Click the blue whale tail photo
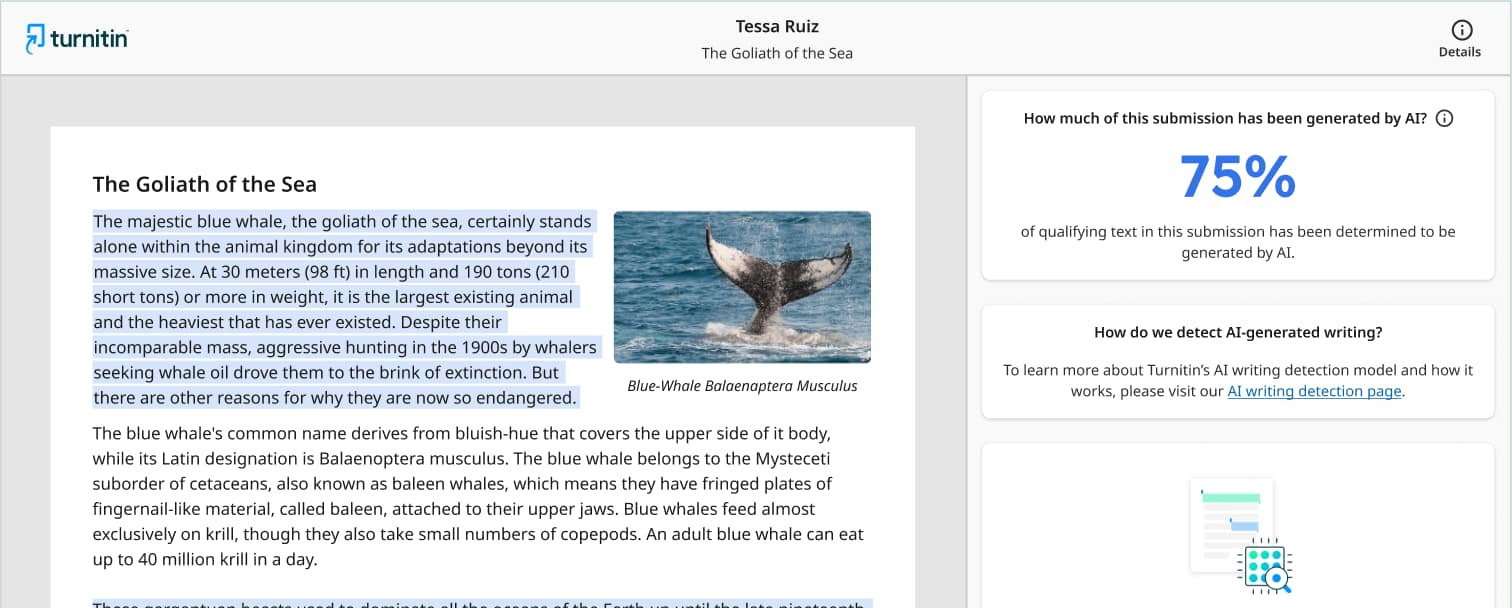 742,287
